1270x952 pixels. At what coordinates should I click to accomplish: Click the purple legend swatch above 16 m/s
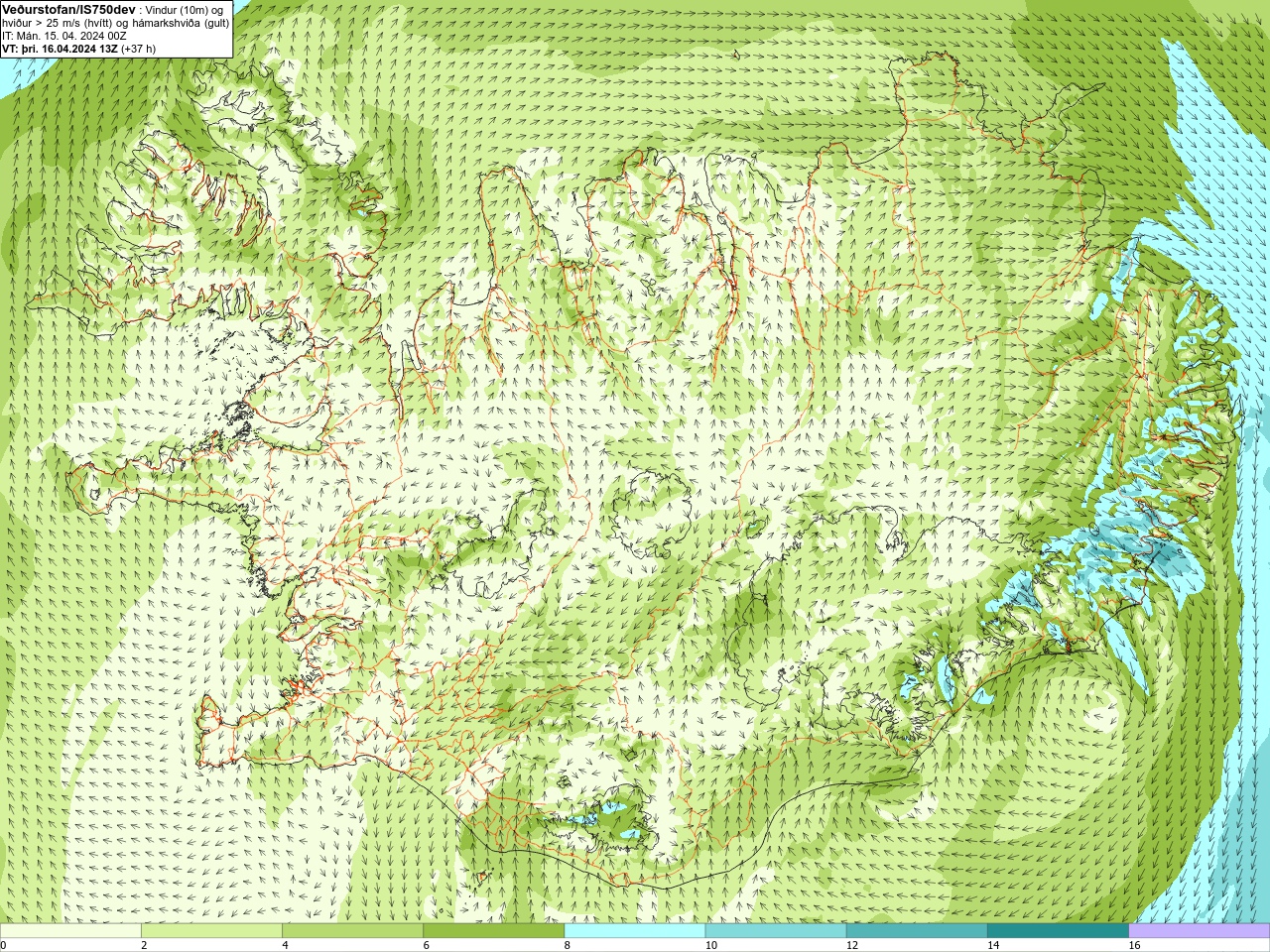click(x=1200, y=931)
